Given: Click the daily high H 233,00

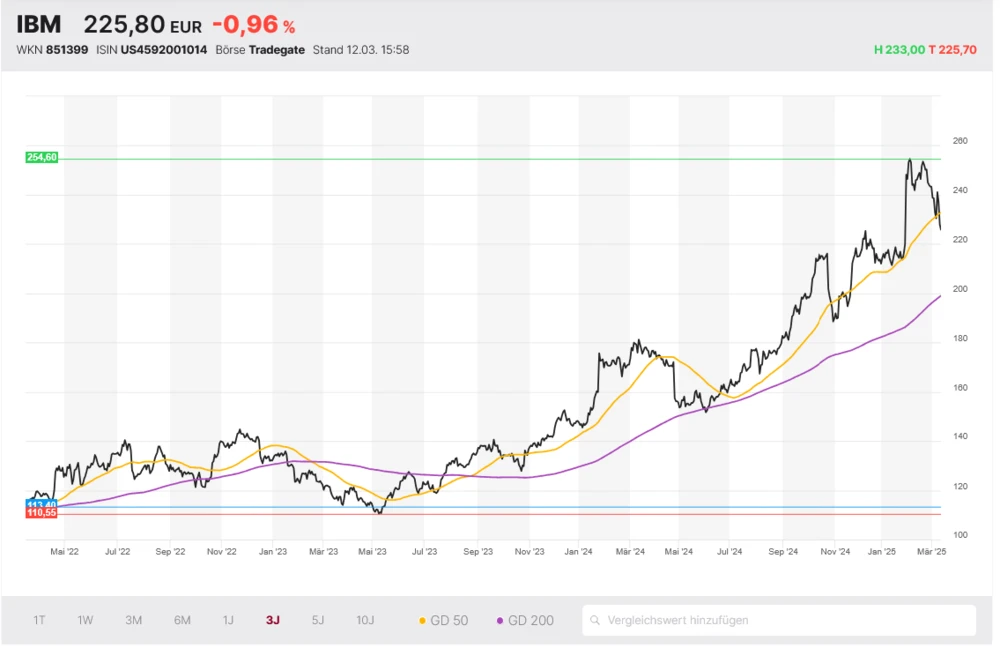Looking at the screenshot, I should [x=899, y=49].
